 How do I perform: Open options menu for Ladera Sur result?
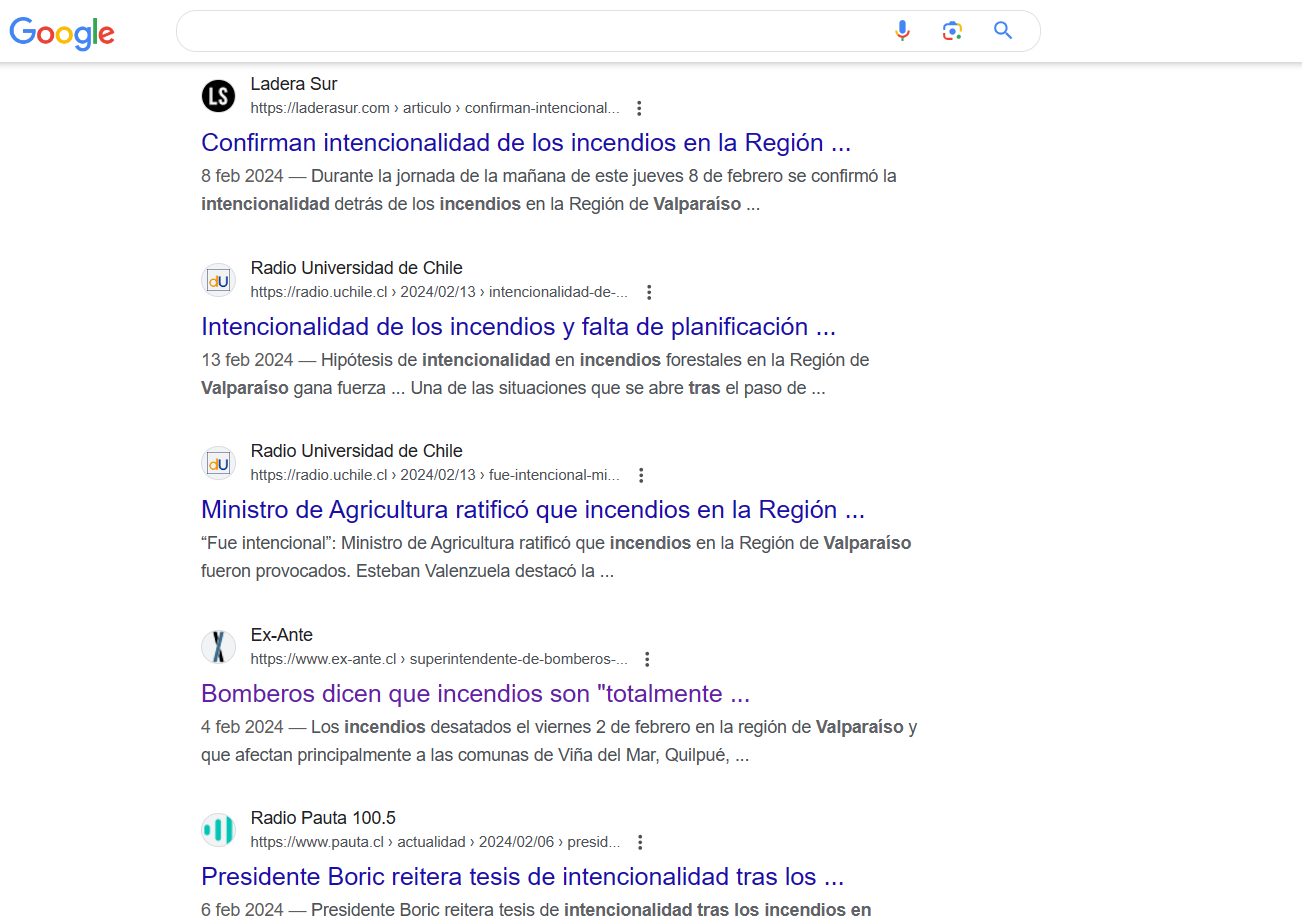point(640,108)
